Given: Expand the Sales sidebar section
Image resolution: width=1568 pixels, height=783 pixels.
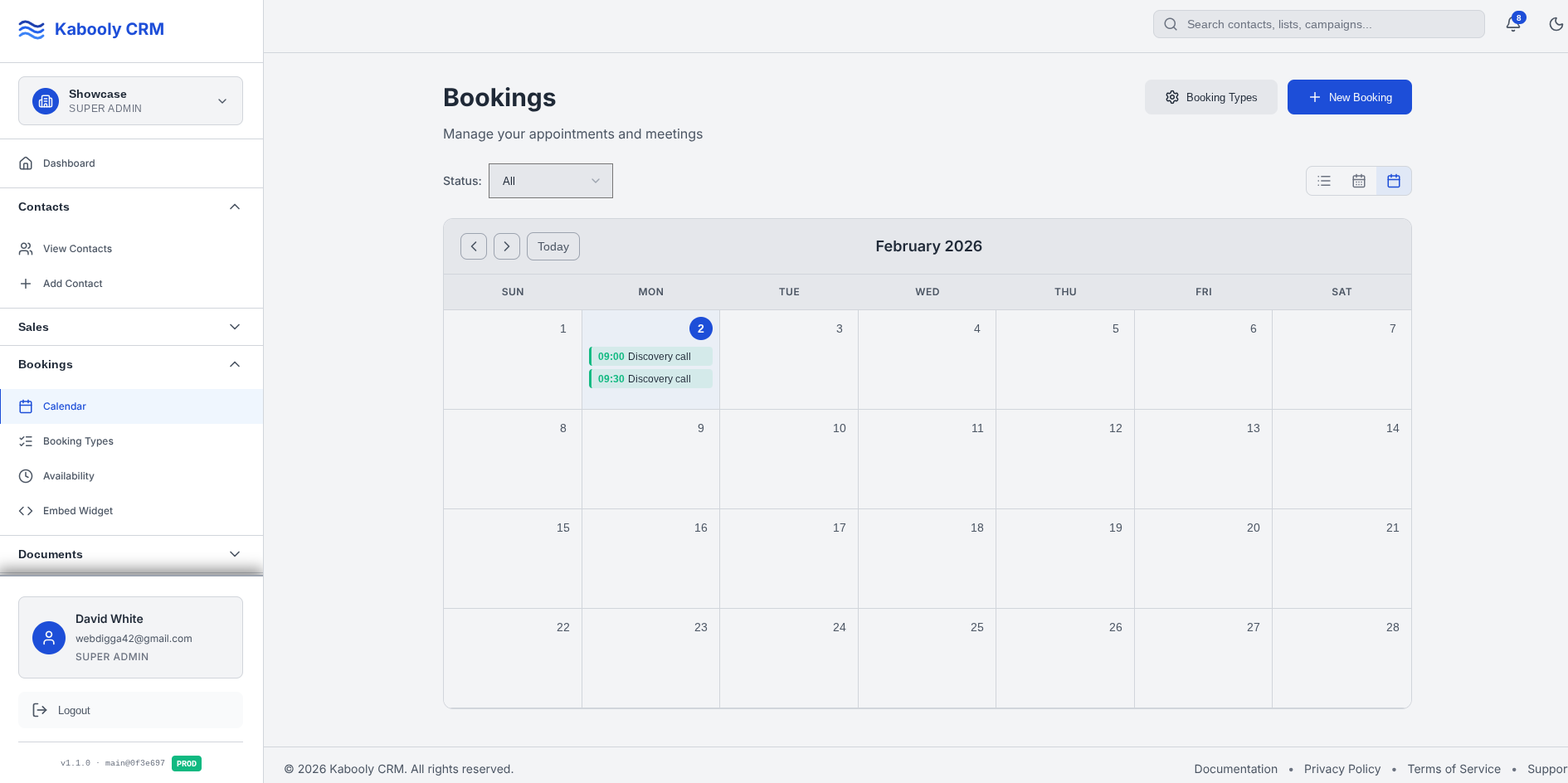Looking at the screenshot, I should tap(130, 327).
